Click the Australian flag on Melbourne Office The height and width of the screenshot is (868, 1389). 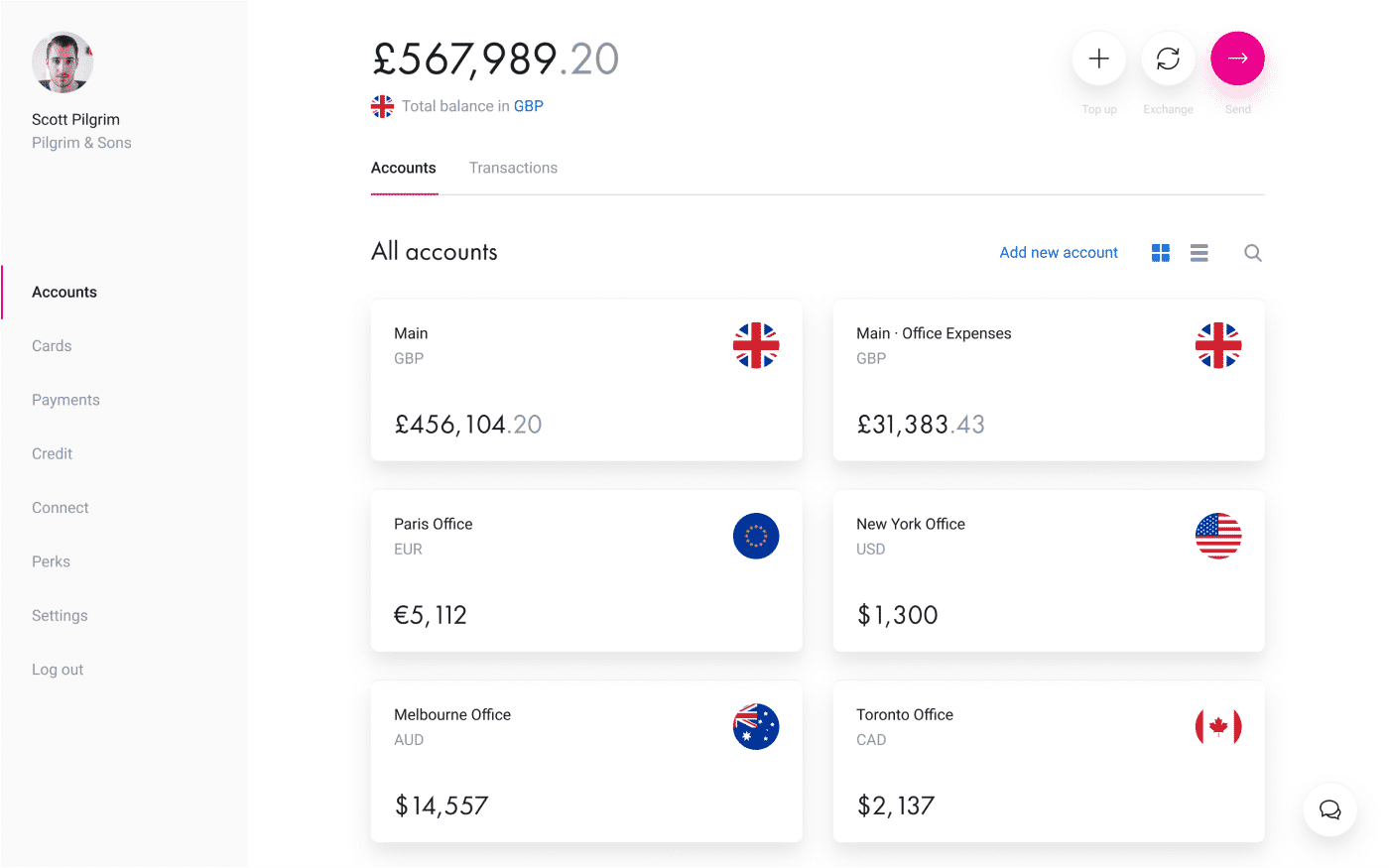[x=756, y=727]
